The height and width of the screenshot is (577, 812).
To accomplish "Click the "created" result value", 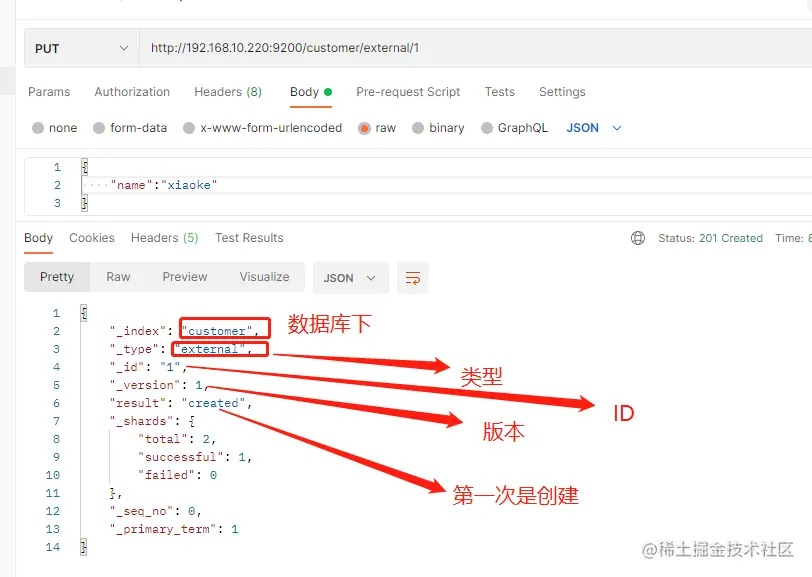I will click(x=213, y=403).
